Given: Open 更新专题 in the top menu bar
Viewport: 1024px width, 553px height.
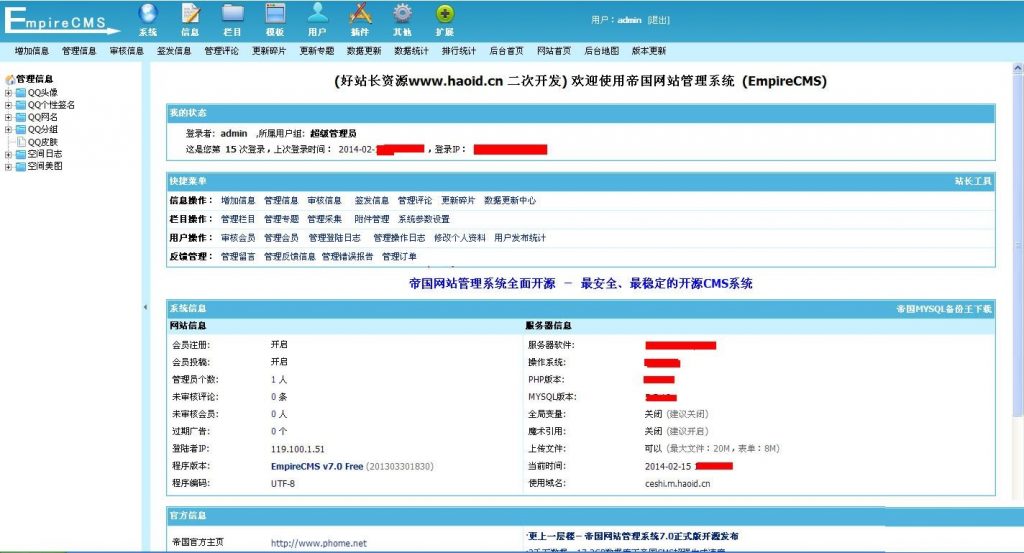Looking at the screenshot, I should pos(317,51).
